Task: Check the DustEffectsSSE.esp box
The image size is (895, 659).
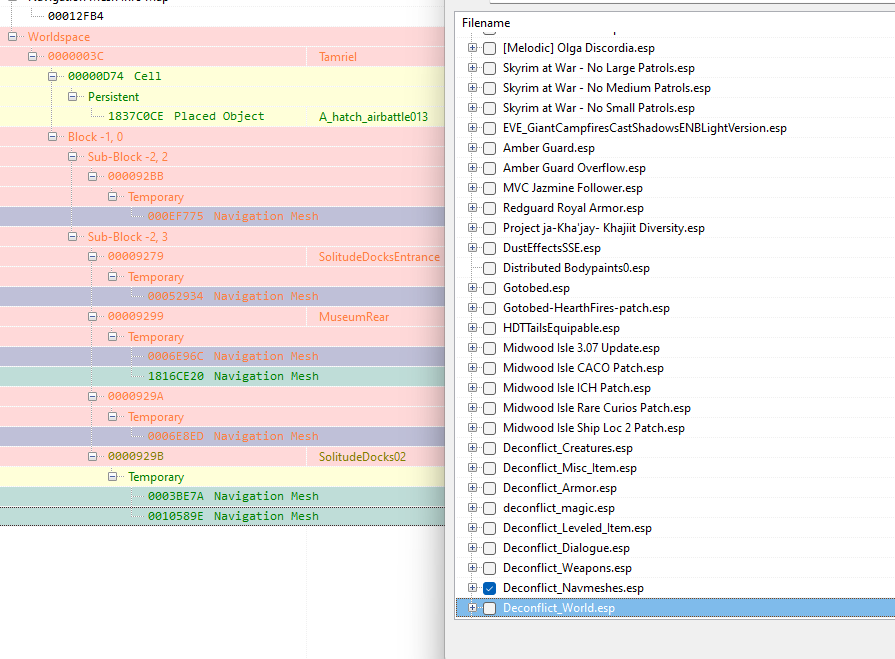Action: coord(489,248)
